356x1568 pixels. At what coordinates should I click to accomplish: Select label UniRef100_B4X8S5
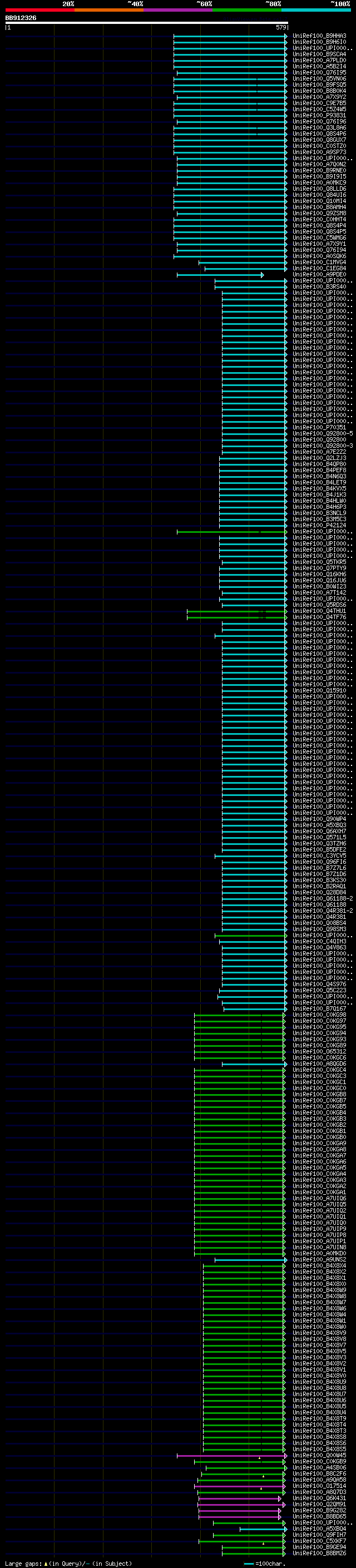pos(319,1450)
